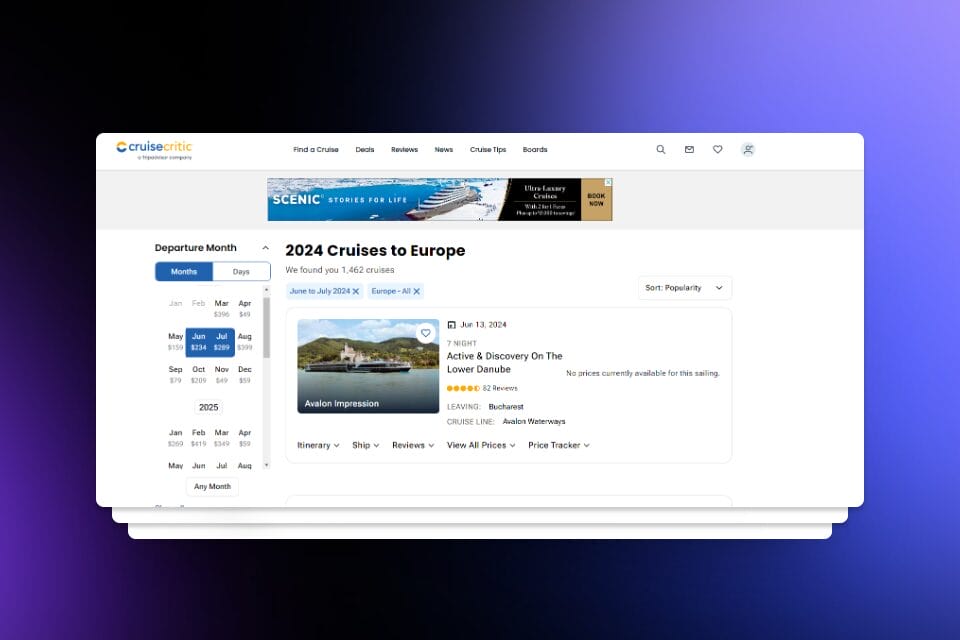The width and height of the screenshot is (960, 640).
Task: Select Mar 2025 departure month
Action: coord(222,438)
